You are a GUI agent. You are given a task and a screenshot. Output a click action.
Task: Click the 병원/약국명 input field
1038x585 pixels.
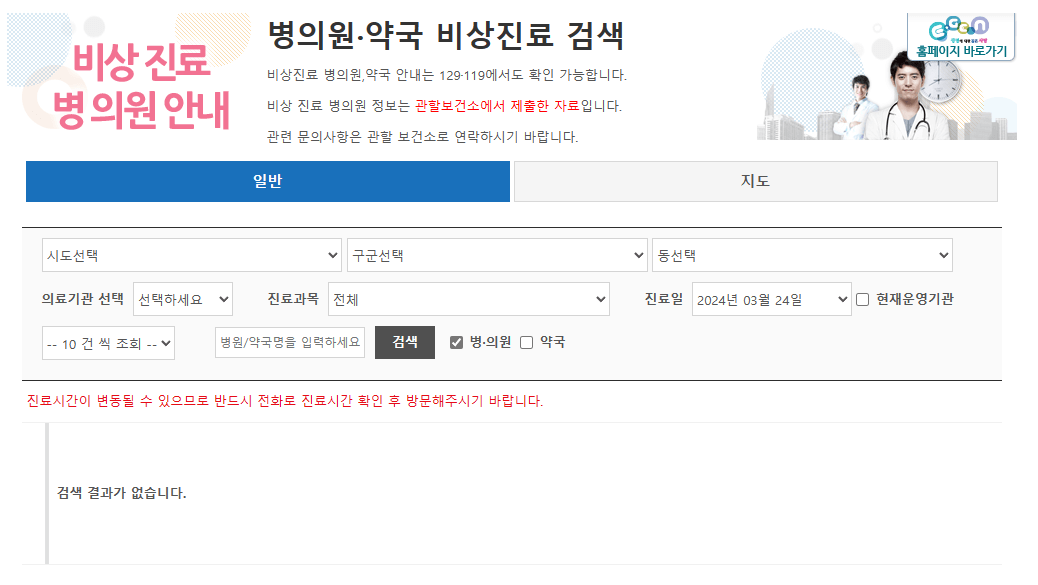[290, 342]
